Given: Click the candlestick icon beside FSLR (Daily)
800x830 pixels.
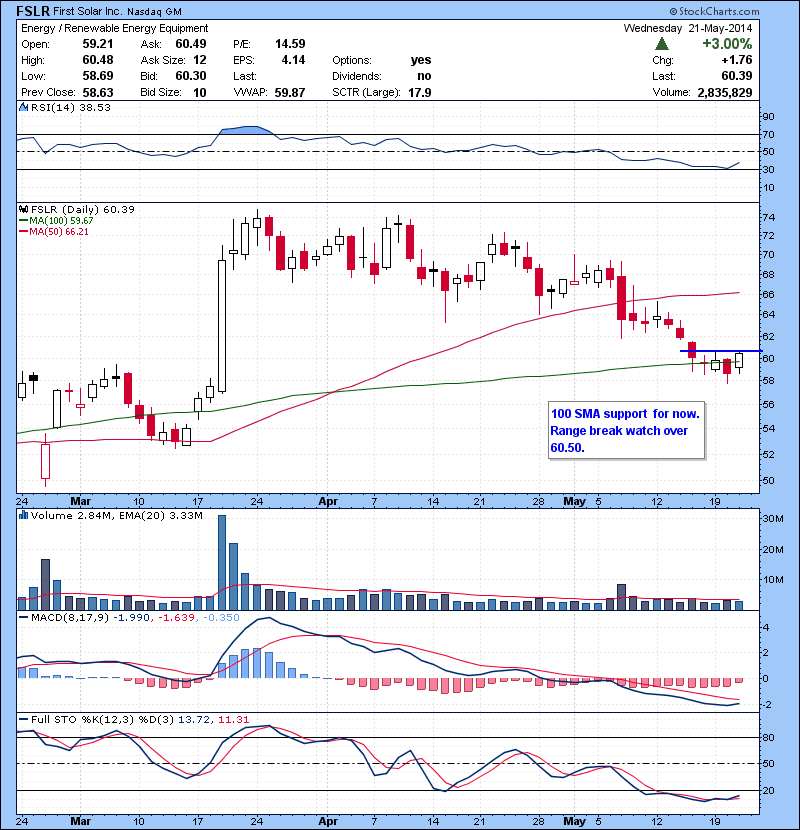Looking at the screenshot, I should [x=23, y=210].
